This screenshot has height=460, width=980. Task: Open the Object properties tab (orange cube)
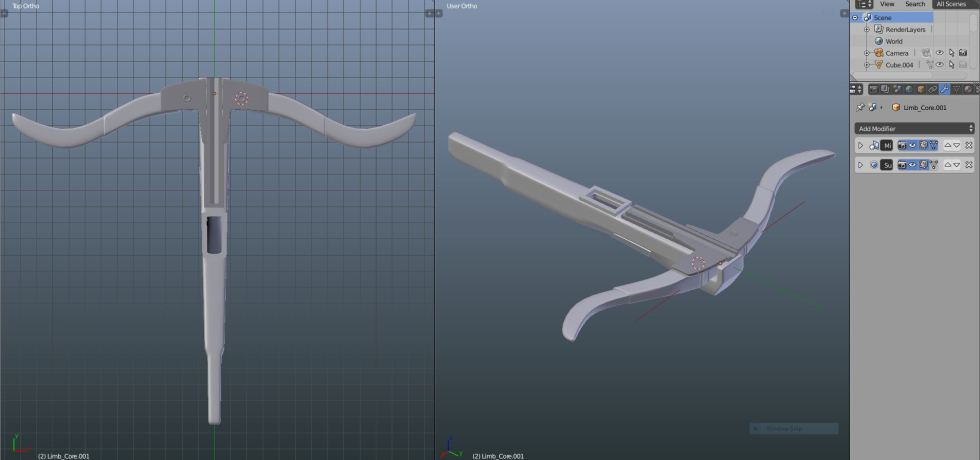(921, 89)
